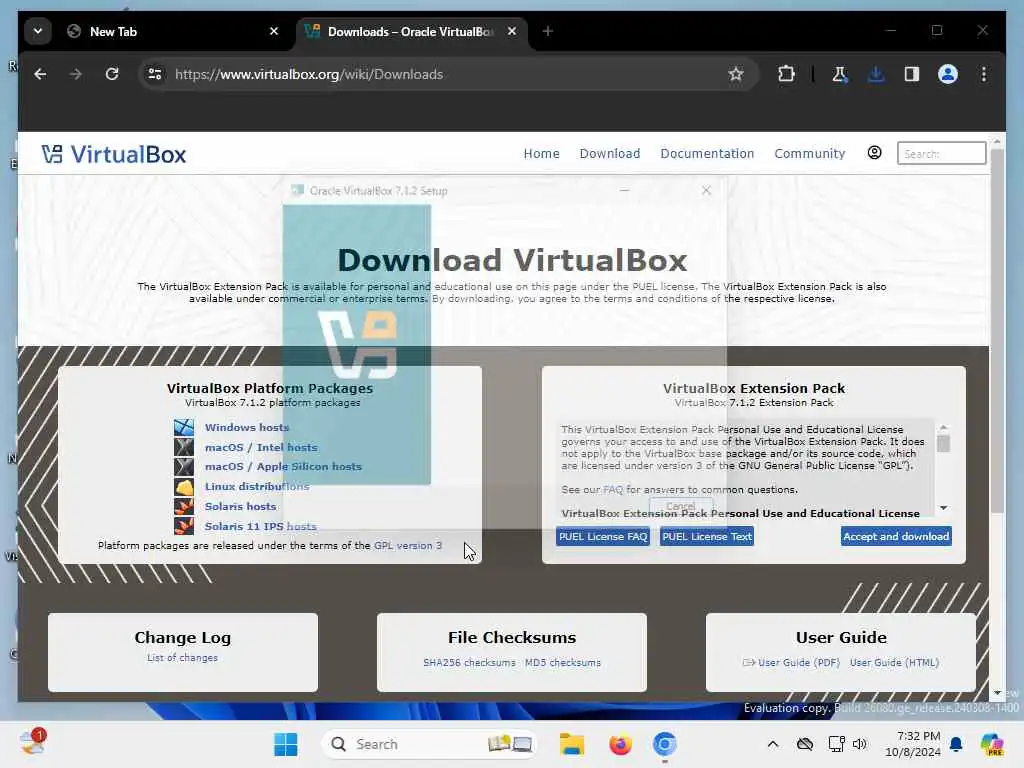
Task: Open site information icon in address bar
Action: tap(155, 74)
